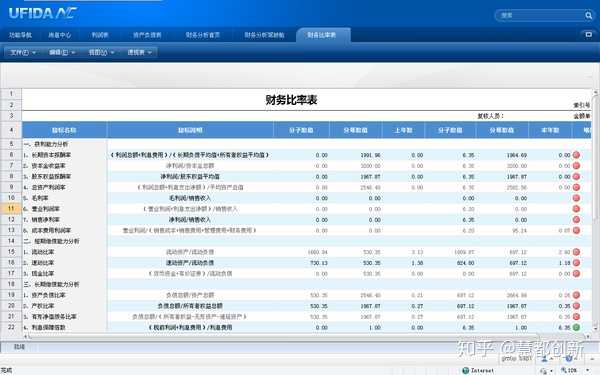Click the UFIDA NC logo
The width and height of the screenshot is (600, 375).
coord(42,14)
